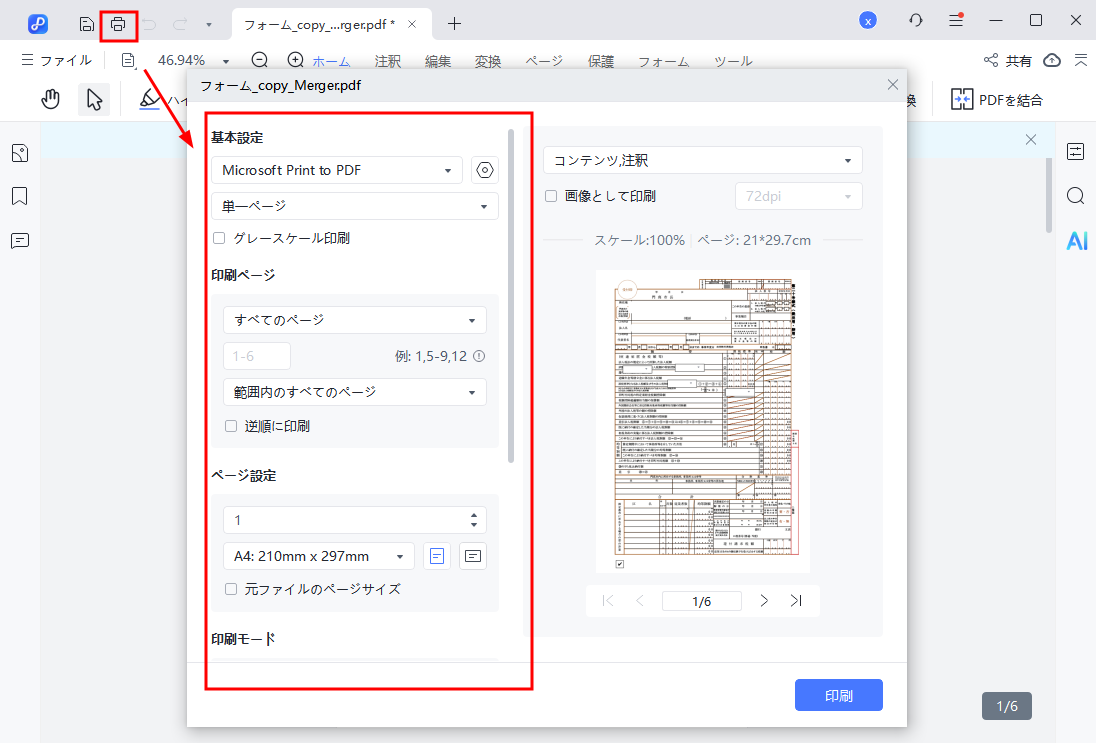Open the search panel on the right sidebar

point(1075,196)
